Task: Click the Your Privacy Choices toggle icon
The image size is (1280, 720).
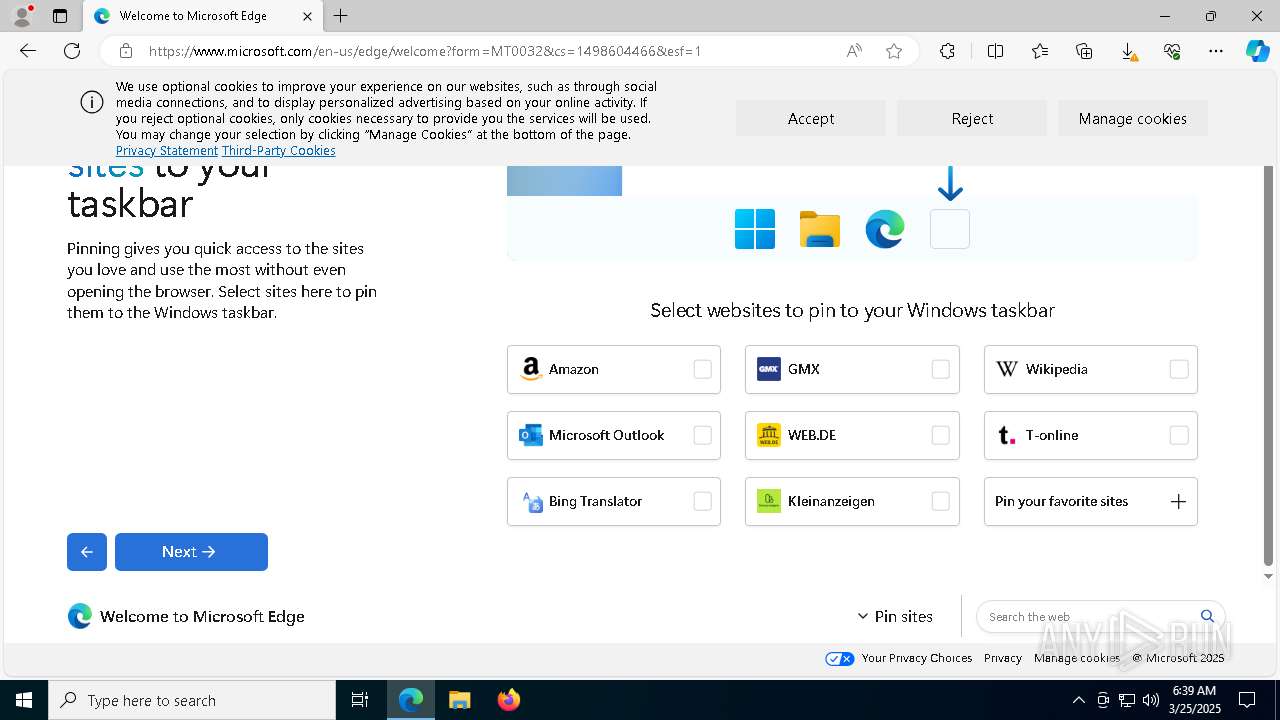Action: tap(840, 658)
